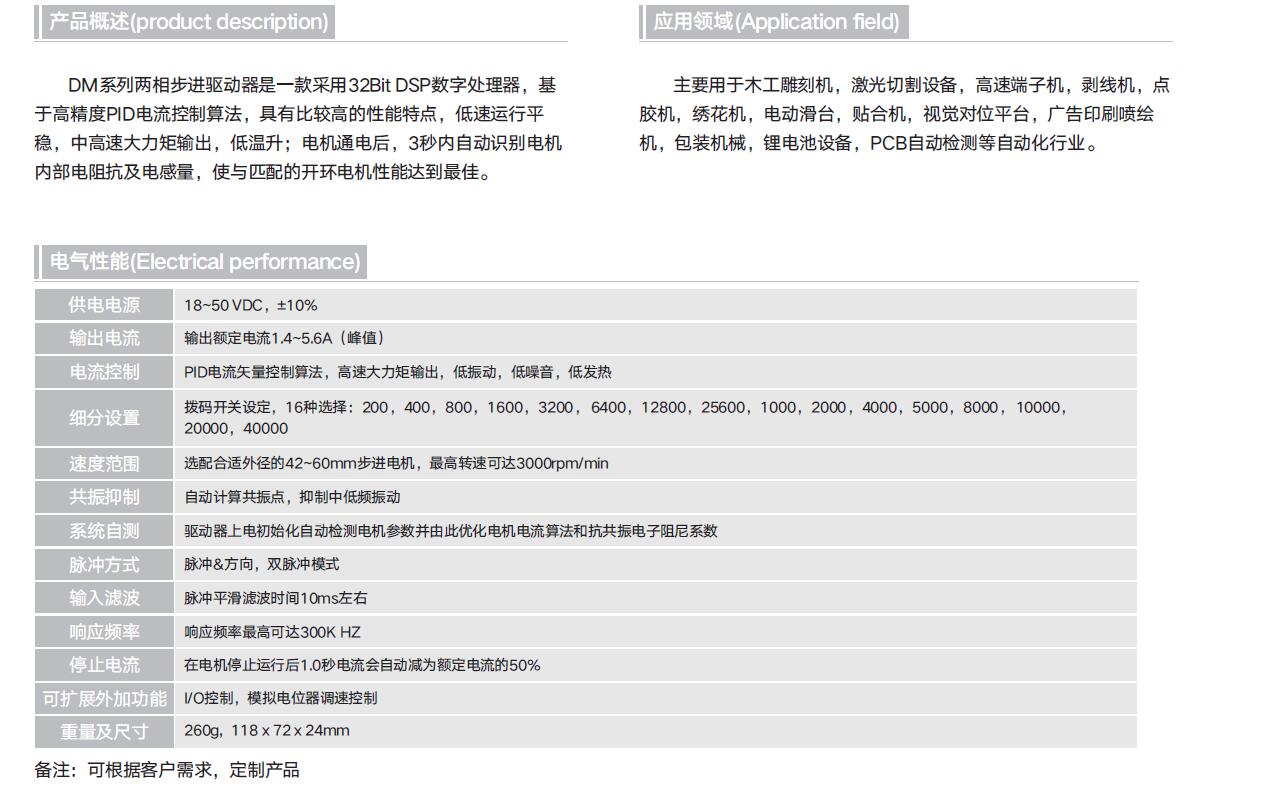Click the row label "脉冲方式"

coord(105,565)
